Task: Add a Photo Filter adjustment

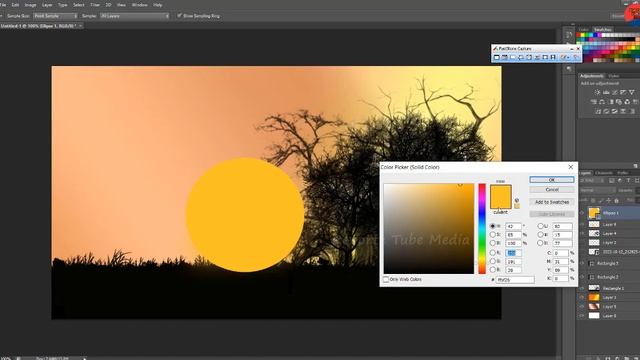Action: click(x=619, y=102)
